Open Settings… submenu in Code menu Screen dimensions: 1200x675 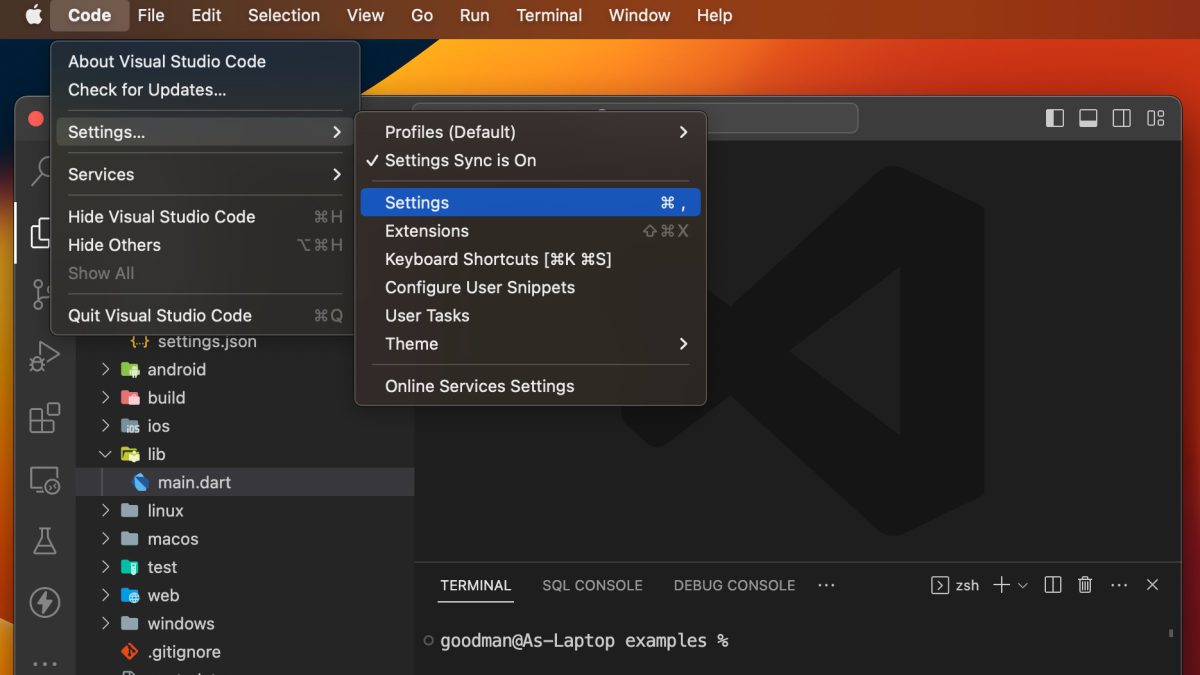204,132
